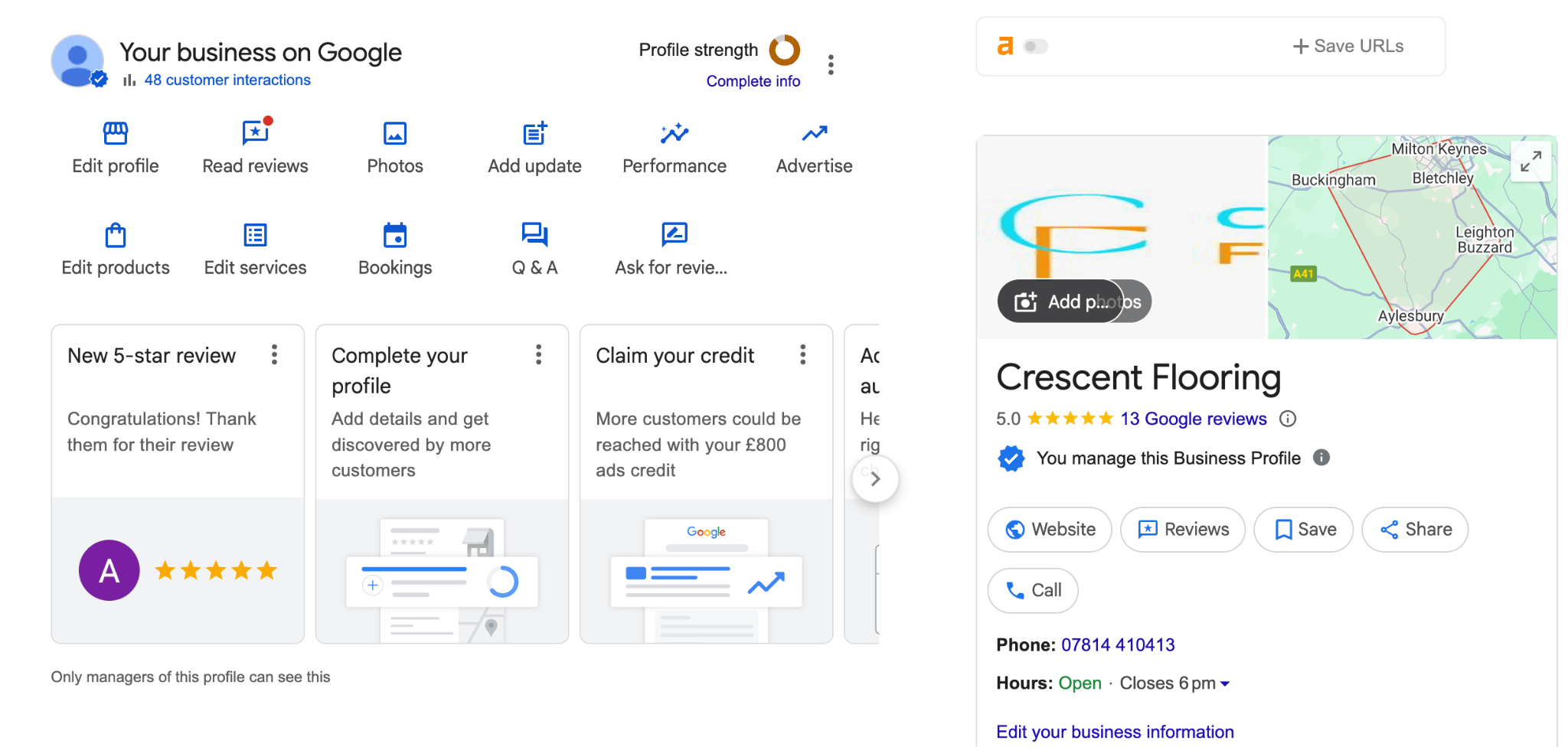The width and height of the screenshot is (1568, 747).
Task: Open the Q & A chat icon
Action: pyautogui.click(x=534, y=234)
